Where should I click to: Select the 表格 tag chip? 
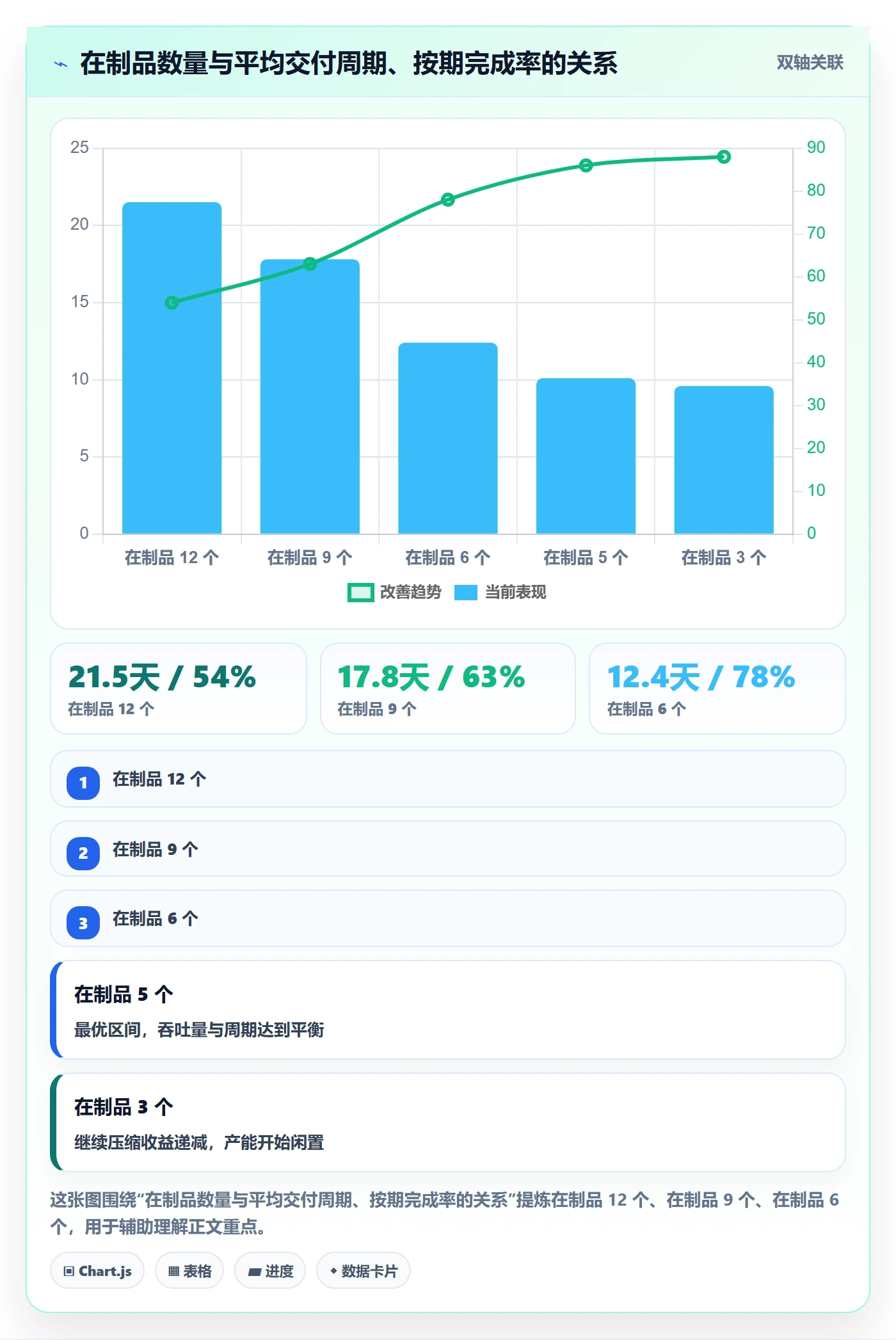click(x=189, y=1271)
